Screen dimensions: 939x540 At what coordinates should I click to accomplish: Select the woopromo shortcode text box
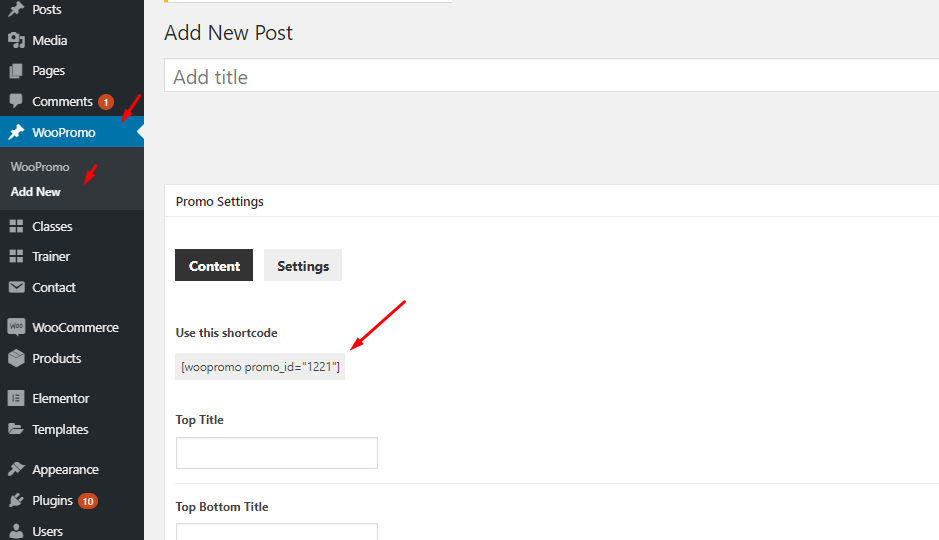(x=260, y=366)
